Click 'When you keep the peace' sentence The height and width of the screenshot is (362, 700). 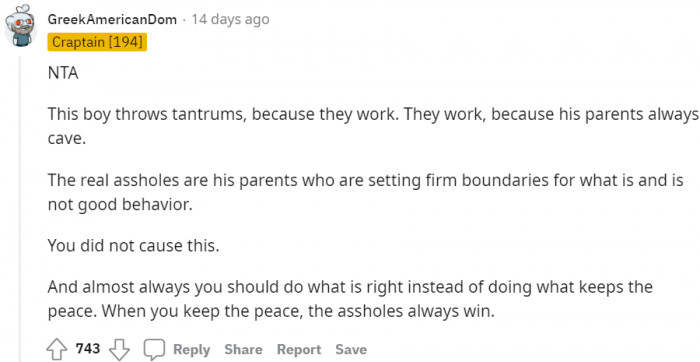[x=298, y=312]
